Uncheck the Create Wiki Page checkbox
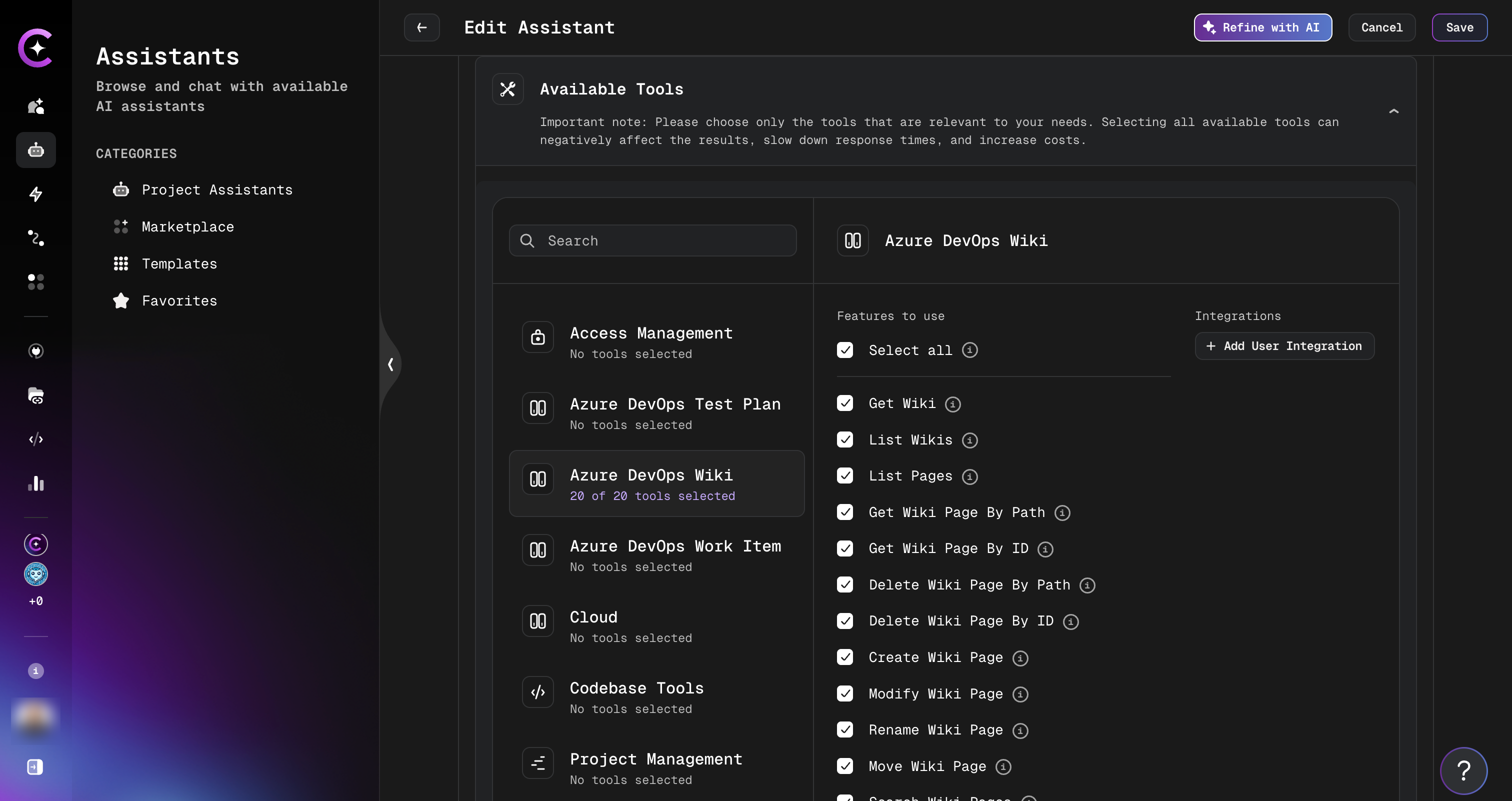 pos(845,657)
